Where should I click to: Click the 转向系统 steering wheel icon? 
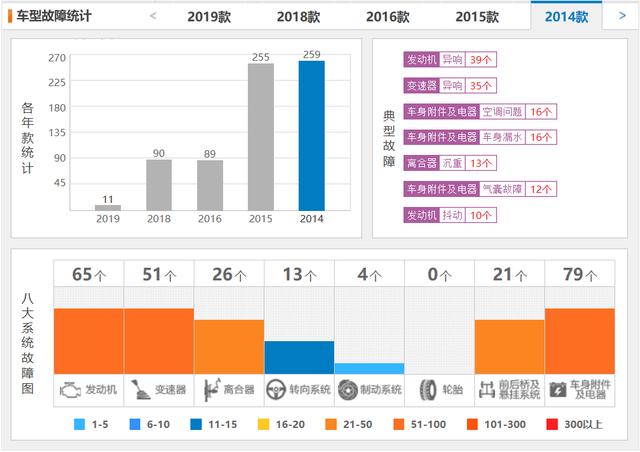(x=276, y=390)
